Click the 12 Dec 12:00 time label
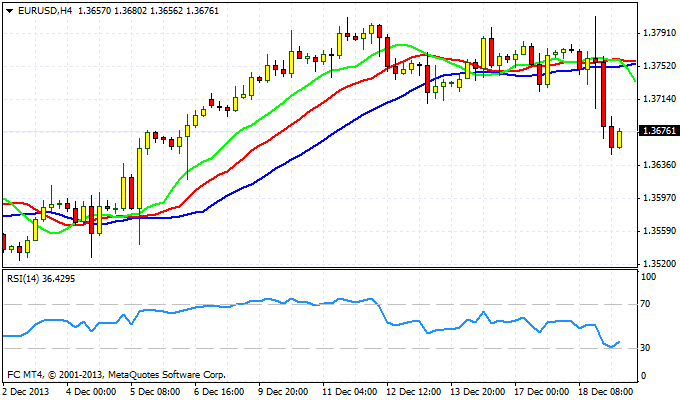The height and width of the screenshot is (400, 680). 414,391
